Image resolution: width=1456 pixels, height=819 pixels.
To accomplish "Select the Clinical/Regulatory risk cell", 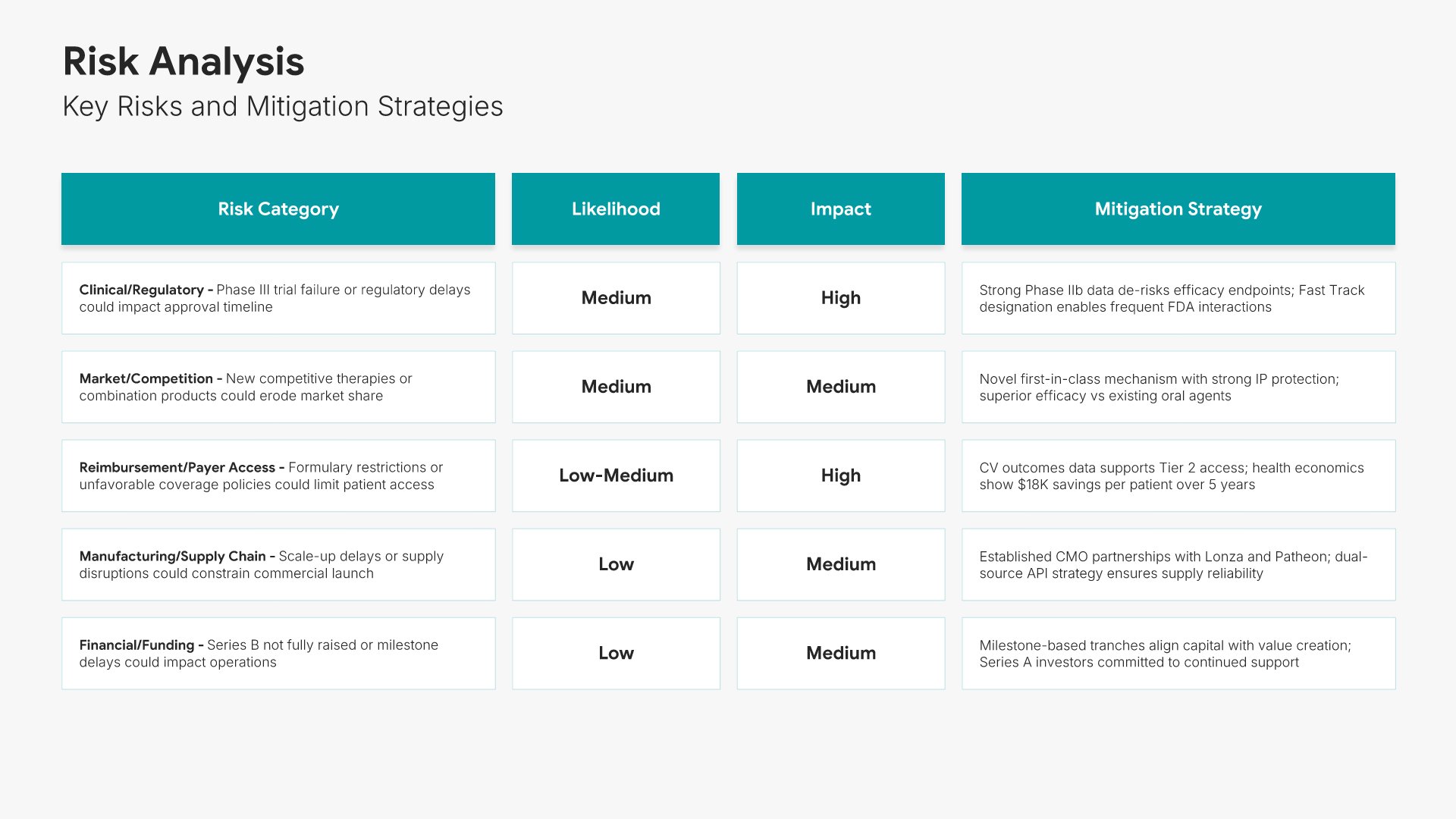I will point(278,298).
